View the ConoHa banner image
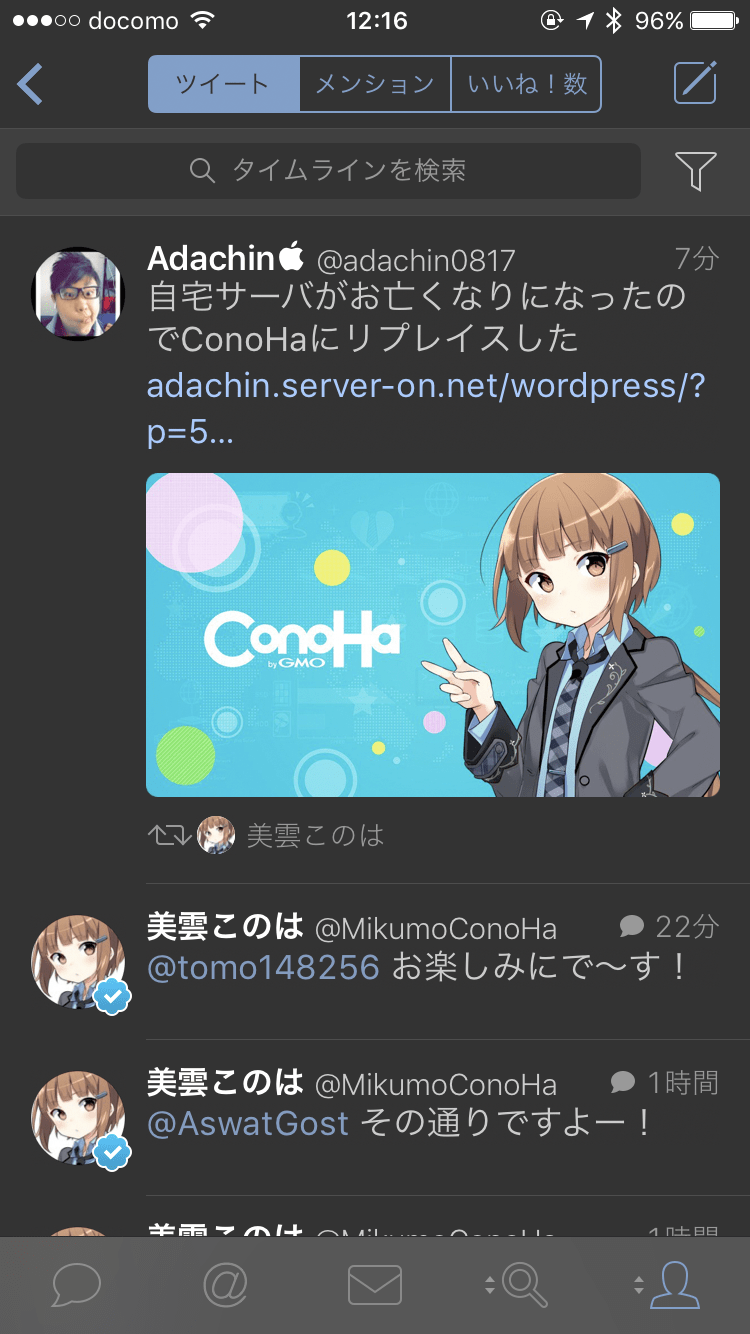 click(432, 635)
